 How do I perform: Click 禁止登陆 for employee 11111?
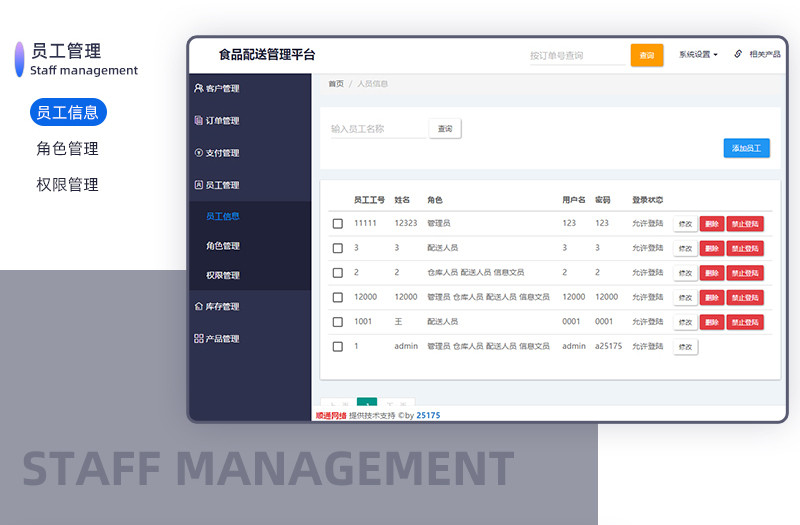click(745, 224)
